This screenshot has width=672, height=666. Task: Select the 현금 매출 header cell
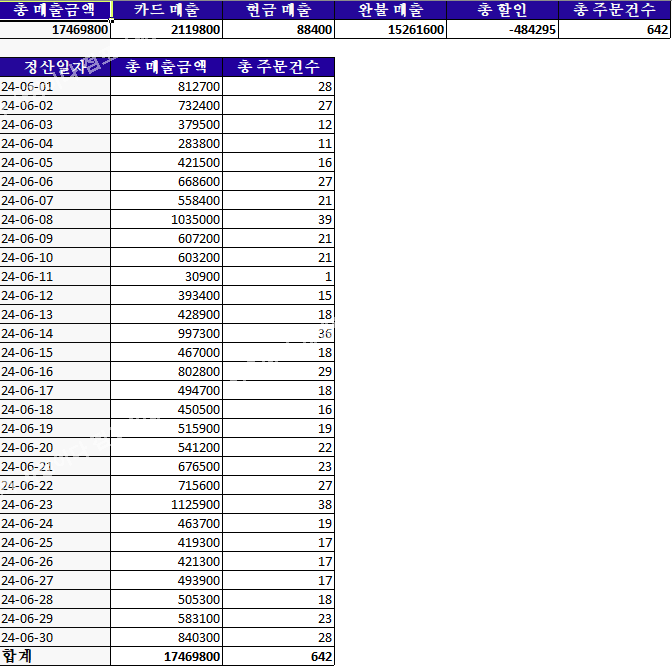pyautogui.click(x=279, y=10)
